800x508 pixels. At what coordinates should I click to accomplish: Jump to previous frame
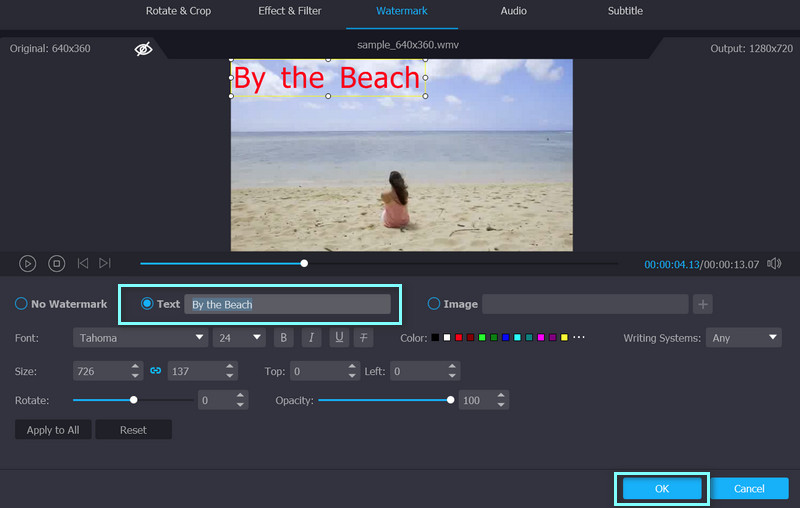tap(83, 263)
